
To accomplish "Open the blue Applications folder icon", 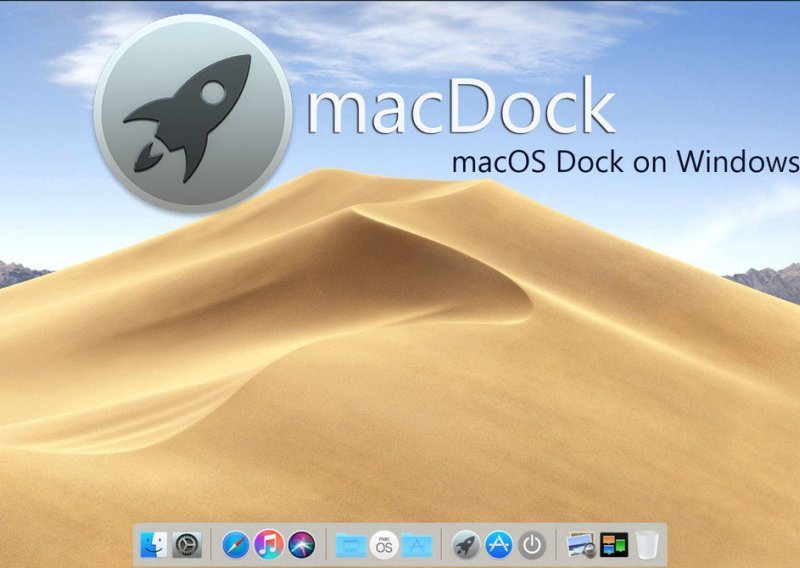I will coord(417,546).
